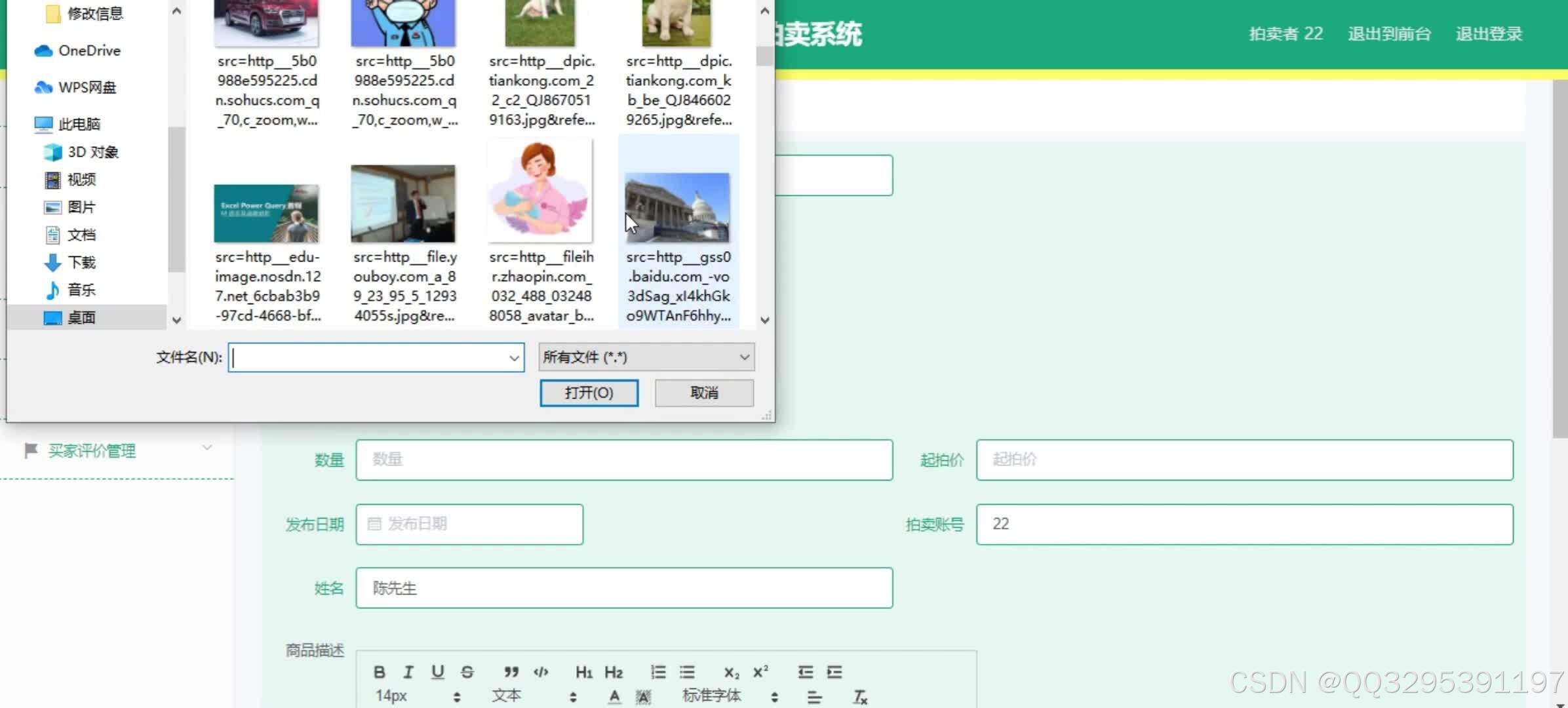Select the Excel Power Query image thumbnail
1568x708 pixels.
click(x=266, y=213)
